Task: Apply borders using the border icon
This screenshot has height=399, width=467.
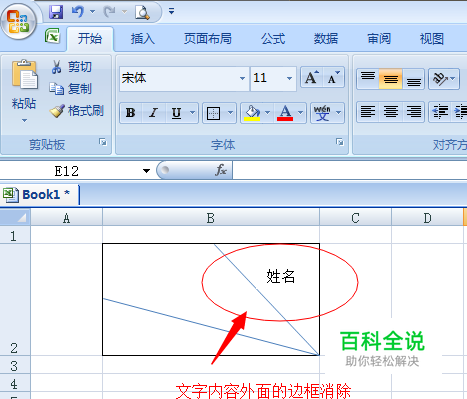Action: tap(213, 113)
